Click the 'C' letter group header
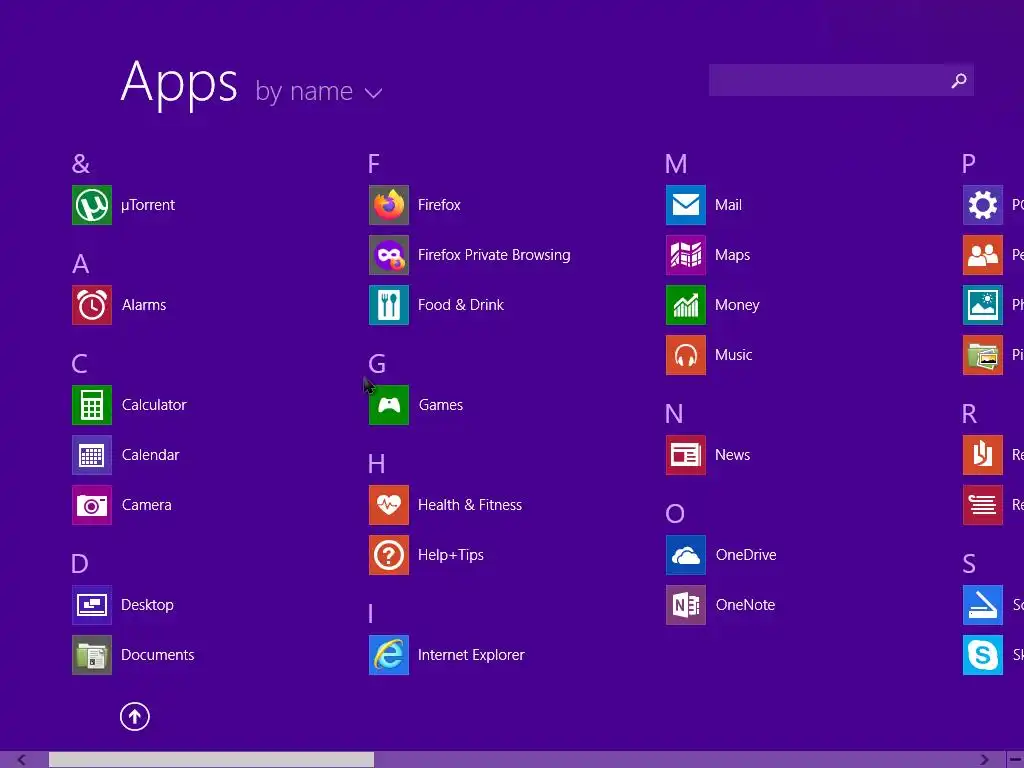 [80, 364]
